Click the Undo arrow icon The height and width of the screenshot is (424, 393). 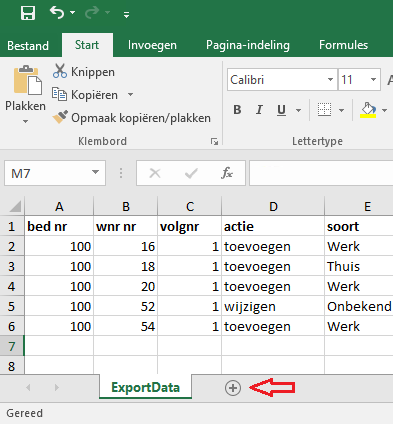click(x=57, y=13)
